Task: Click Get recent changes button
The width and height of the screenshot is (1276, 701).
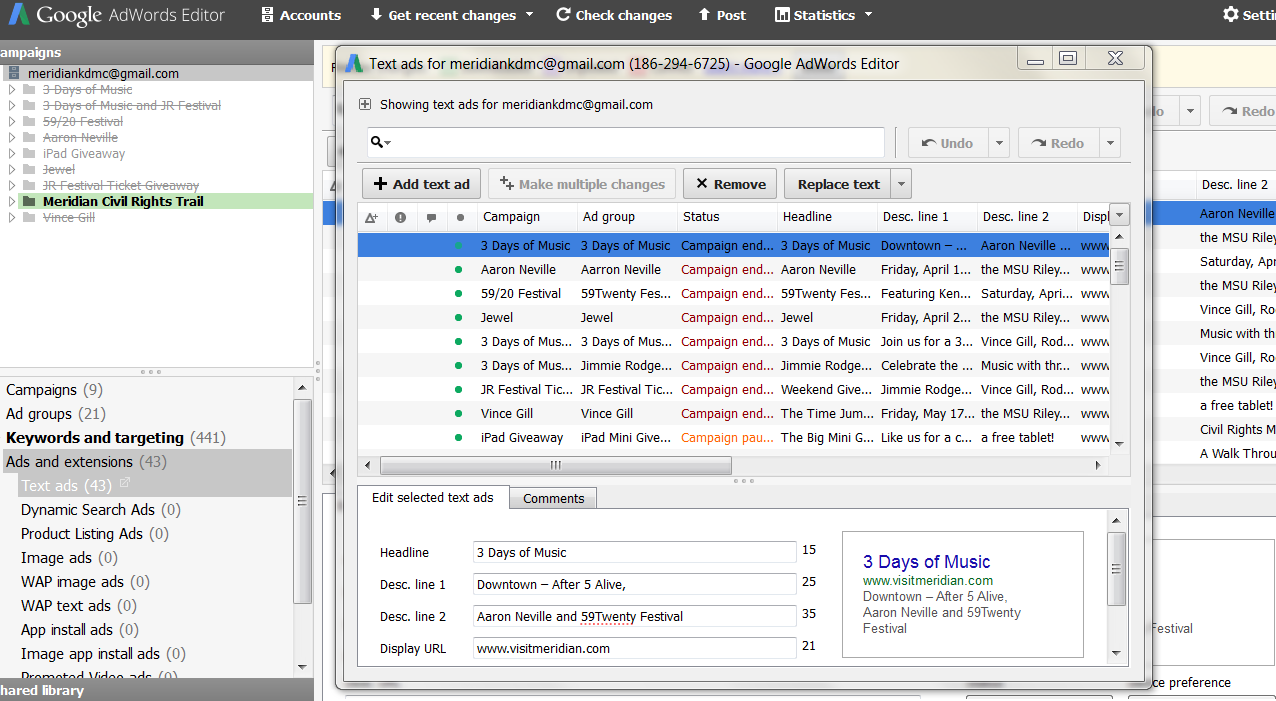Action: (x=443, y=15)
